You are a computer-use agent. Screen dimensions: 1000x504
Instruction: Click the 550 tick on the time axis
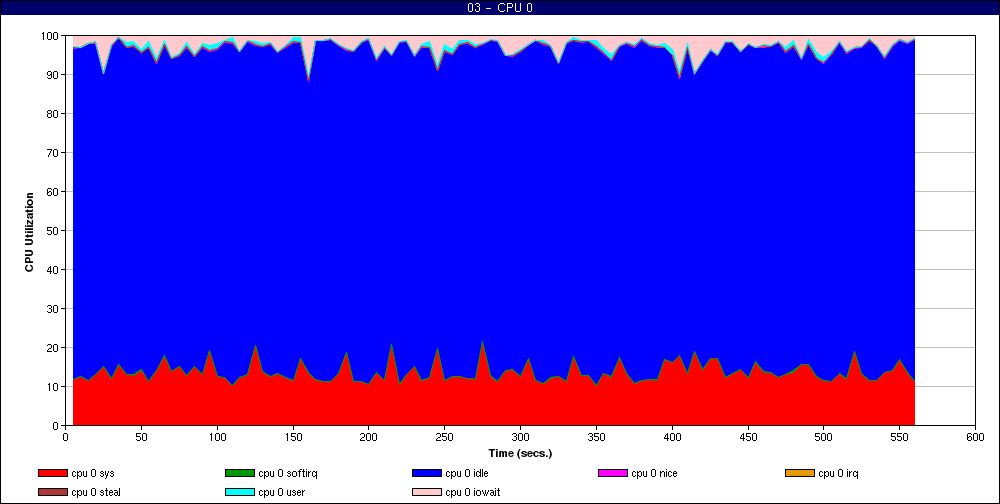pyautogui.click(x=899, y=437)
